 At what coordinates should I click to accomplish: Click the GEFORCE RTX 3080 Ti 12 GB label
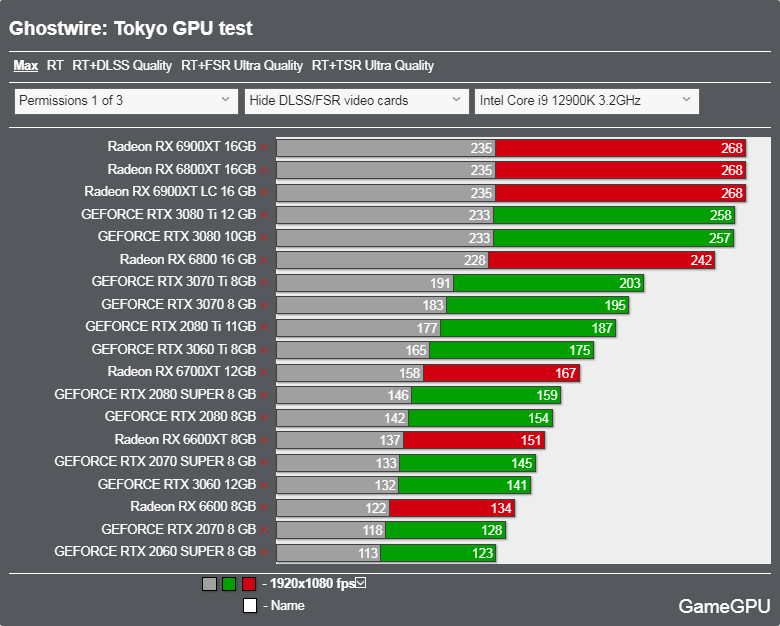[x=169, y=214]
